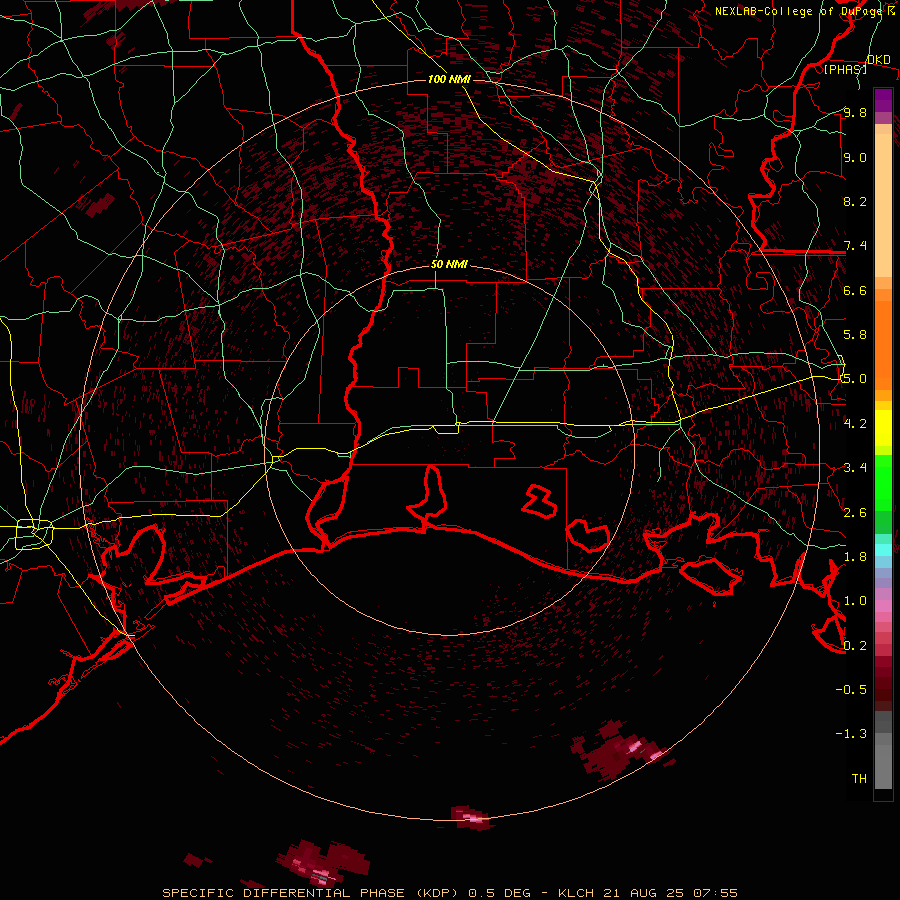900x900 pixels.
Task: Click the small echo at the ring's southern edge
Action: (471, 817)
